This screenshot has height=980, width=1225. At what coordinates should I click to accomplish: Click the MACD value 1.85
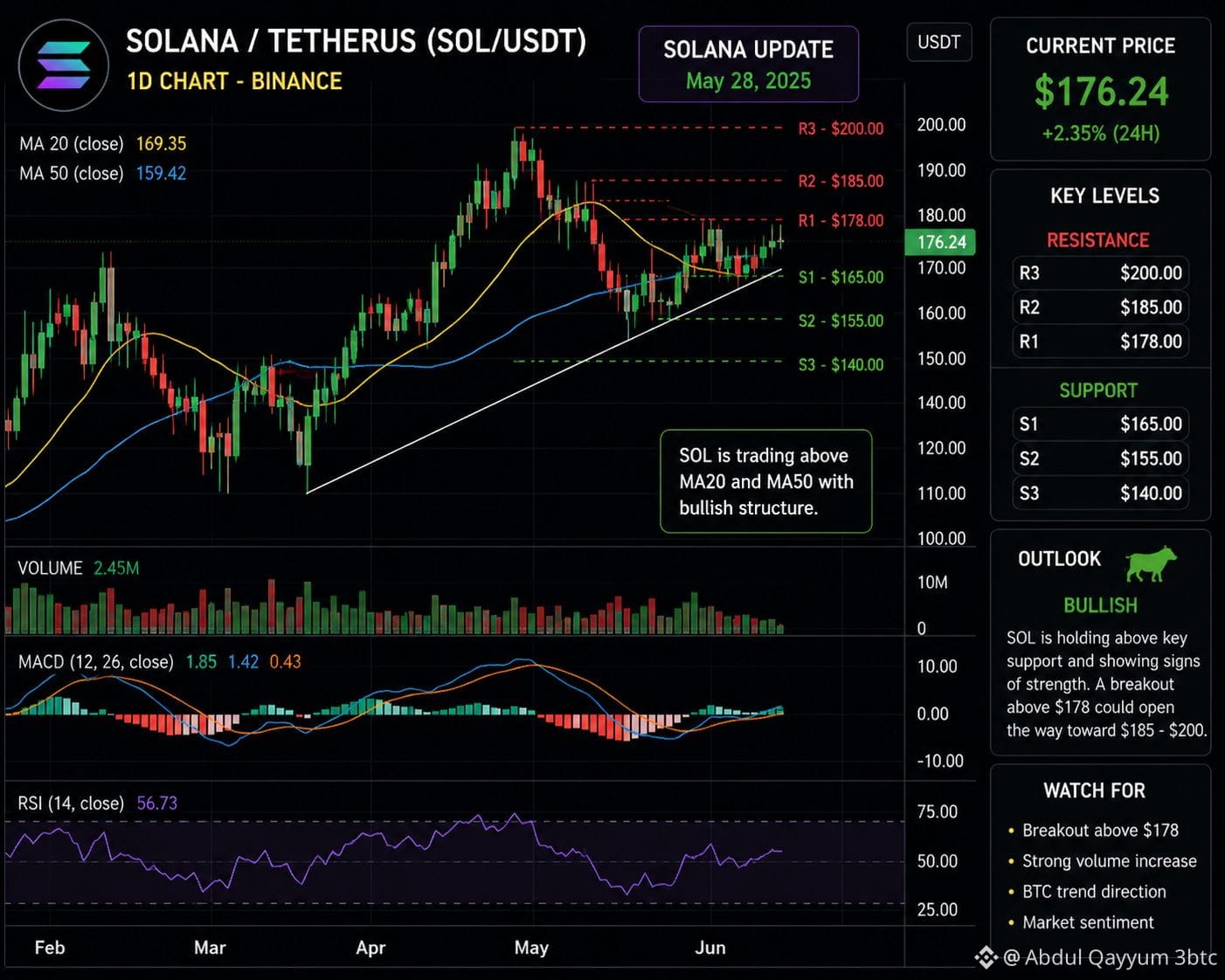(x=201, y=662)
